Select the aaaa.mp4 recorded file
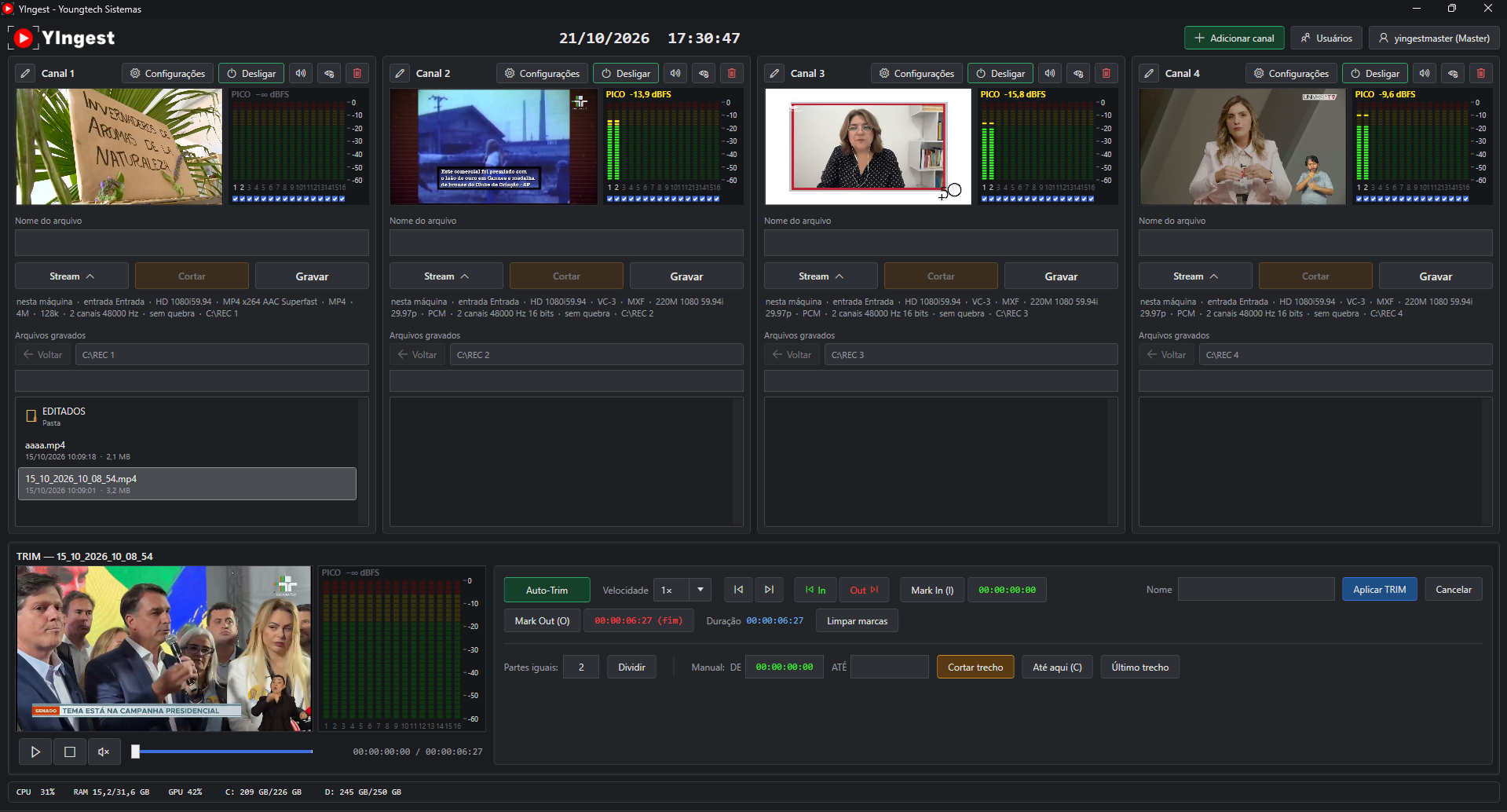Screen dimensions: 1507x812 click(x=187, y=450)
